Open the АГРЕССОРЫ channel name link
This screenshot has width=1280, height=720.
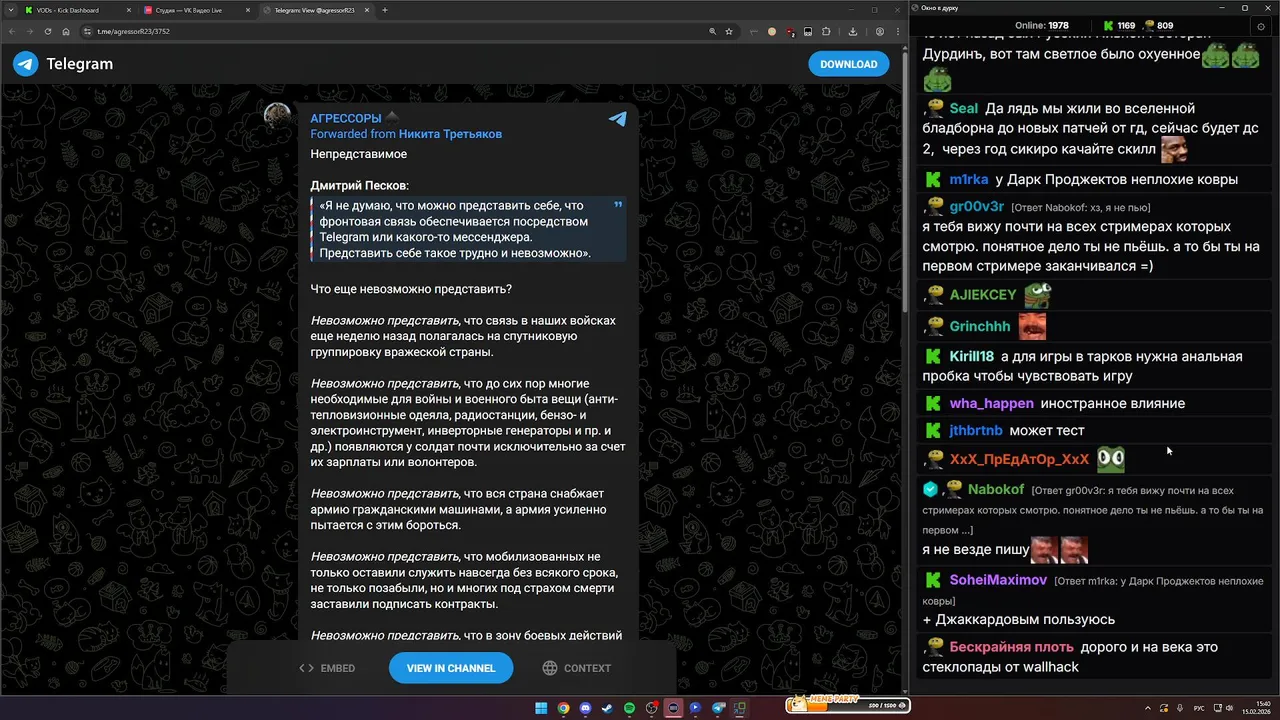(346, 118)
